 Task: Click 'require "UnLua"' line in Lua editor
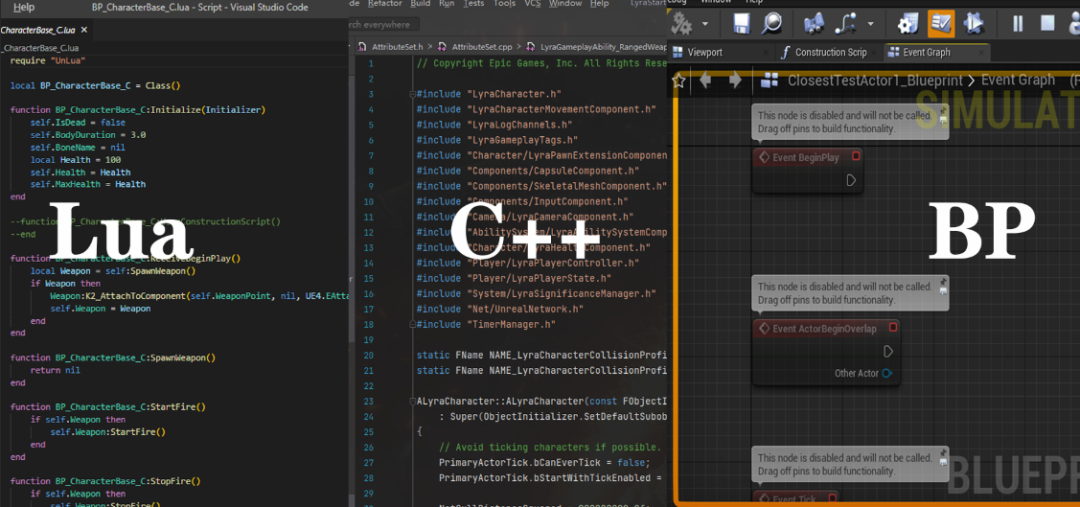tap(47, 61)
